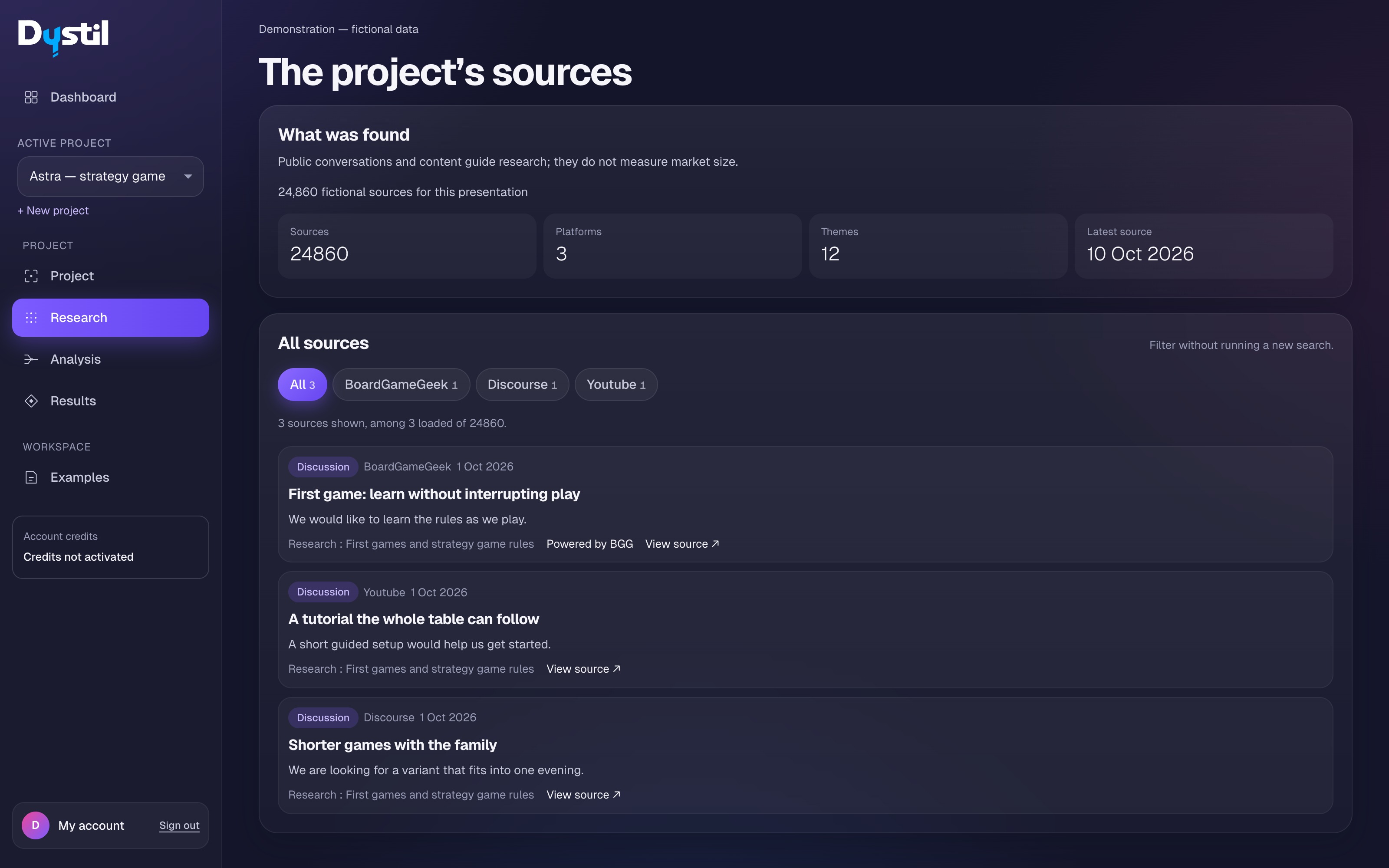Click the Discussion badge on the Youtube card

pos(323,592)
